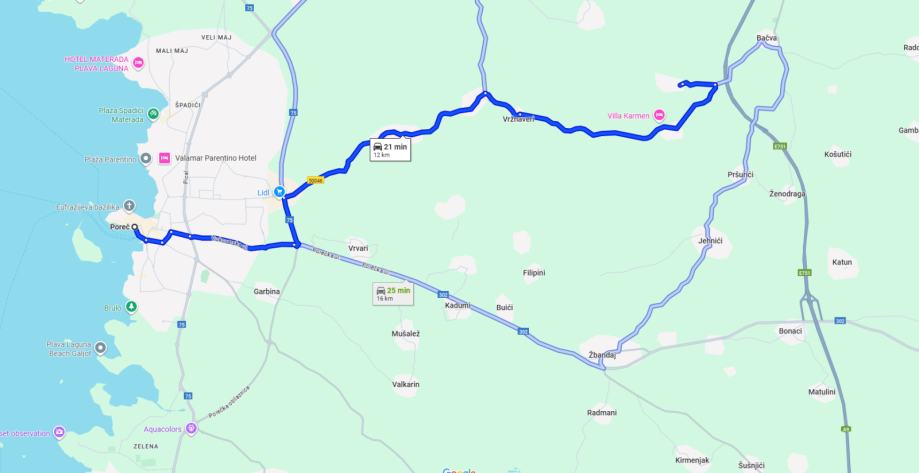Click the Poreč origin point marker
The height and width of the screenshot is (473, 919).
[135, 227]
